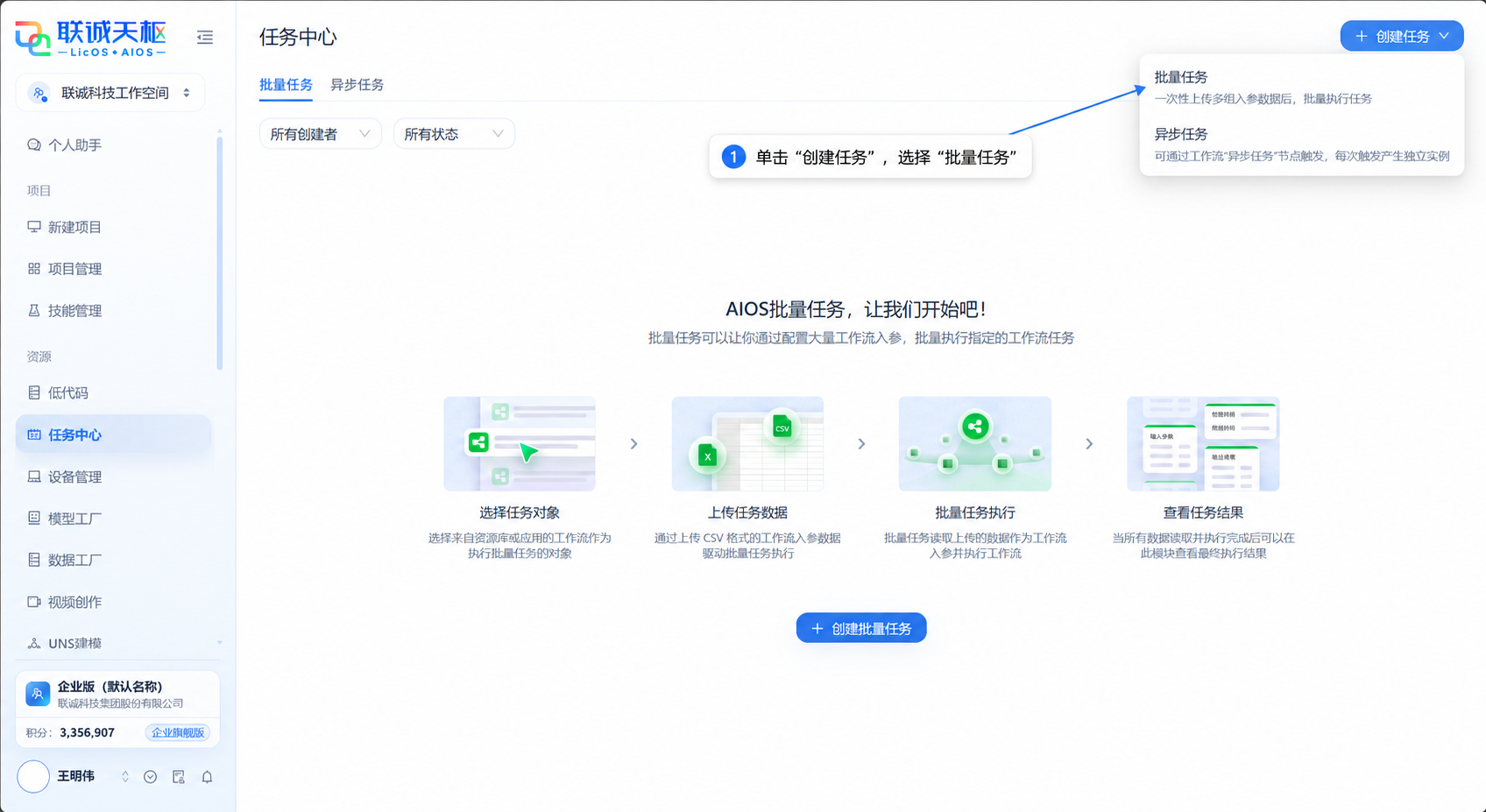Open the 创建任务 dropdown button
Screen dimensions: 1486x812
[x=1402, y=36]
